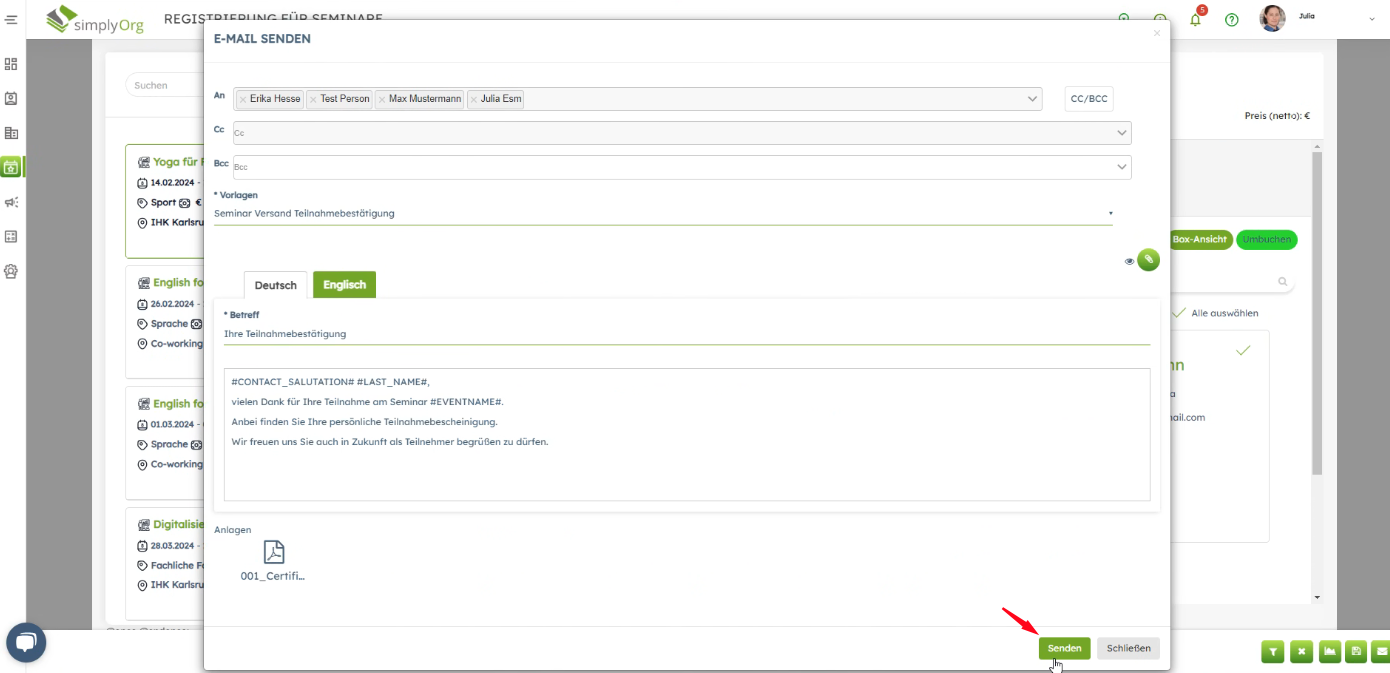
Task: Open the help question mark icon
Action: pos(1232,19)
